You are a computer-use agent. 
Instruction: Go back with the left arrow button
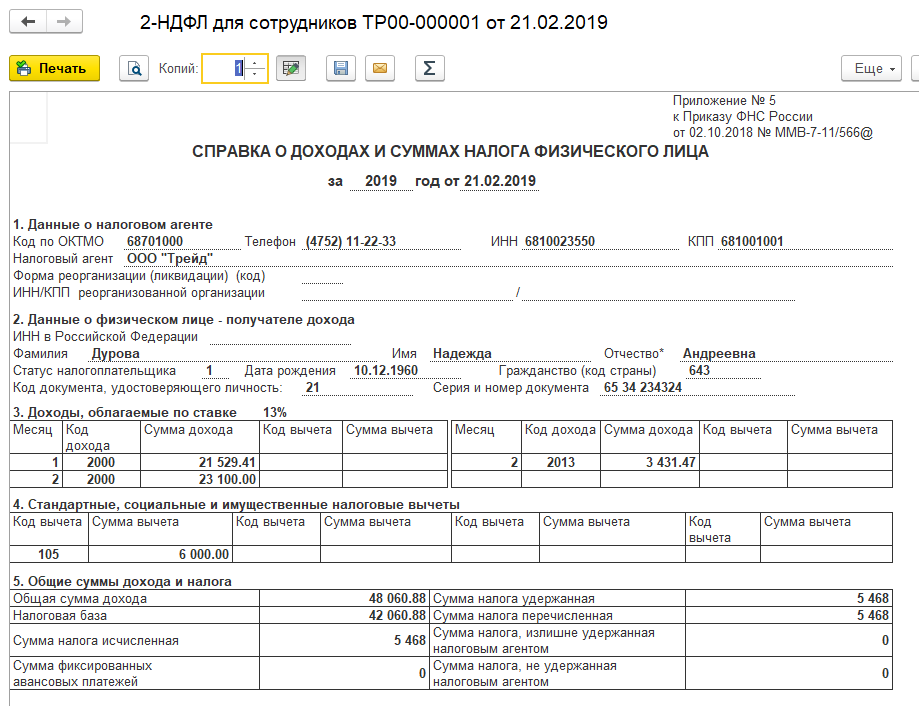tap(28, 22)
